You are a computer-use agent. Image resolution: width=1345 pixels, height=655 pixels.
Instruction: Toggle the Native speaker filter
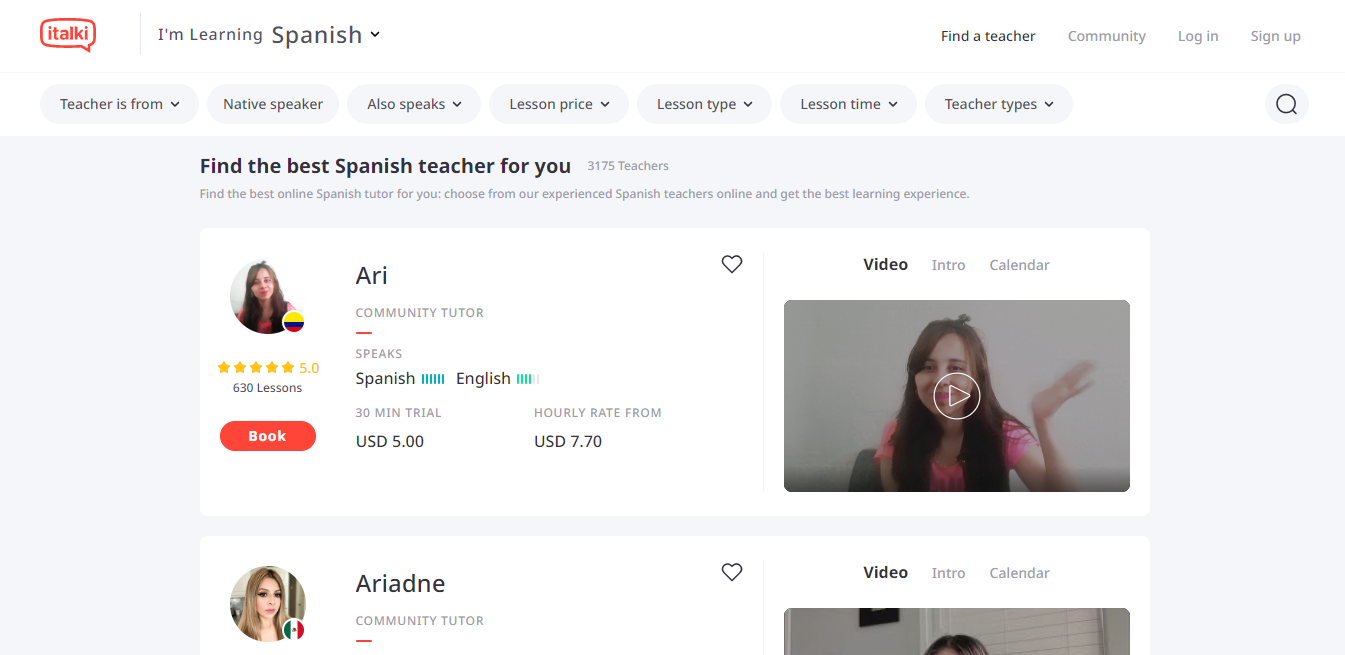point(273,104)
